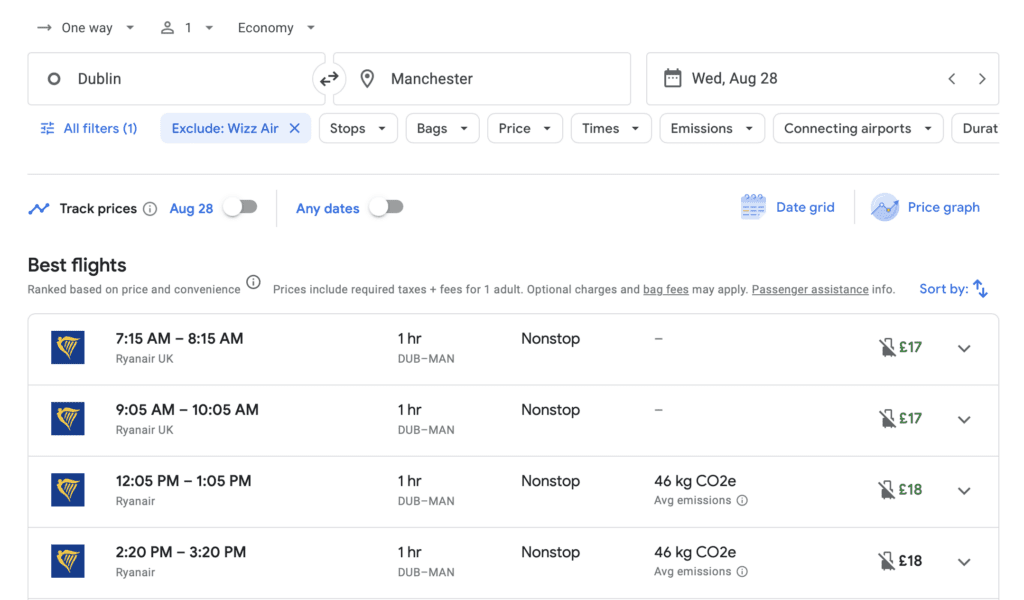Open the All filters panel
Image resolution: width=1024 pixels, height=600 pixels.
coord(88,128)
